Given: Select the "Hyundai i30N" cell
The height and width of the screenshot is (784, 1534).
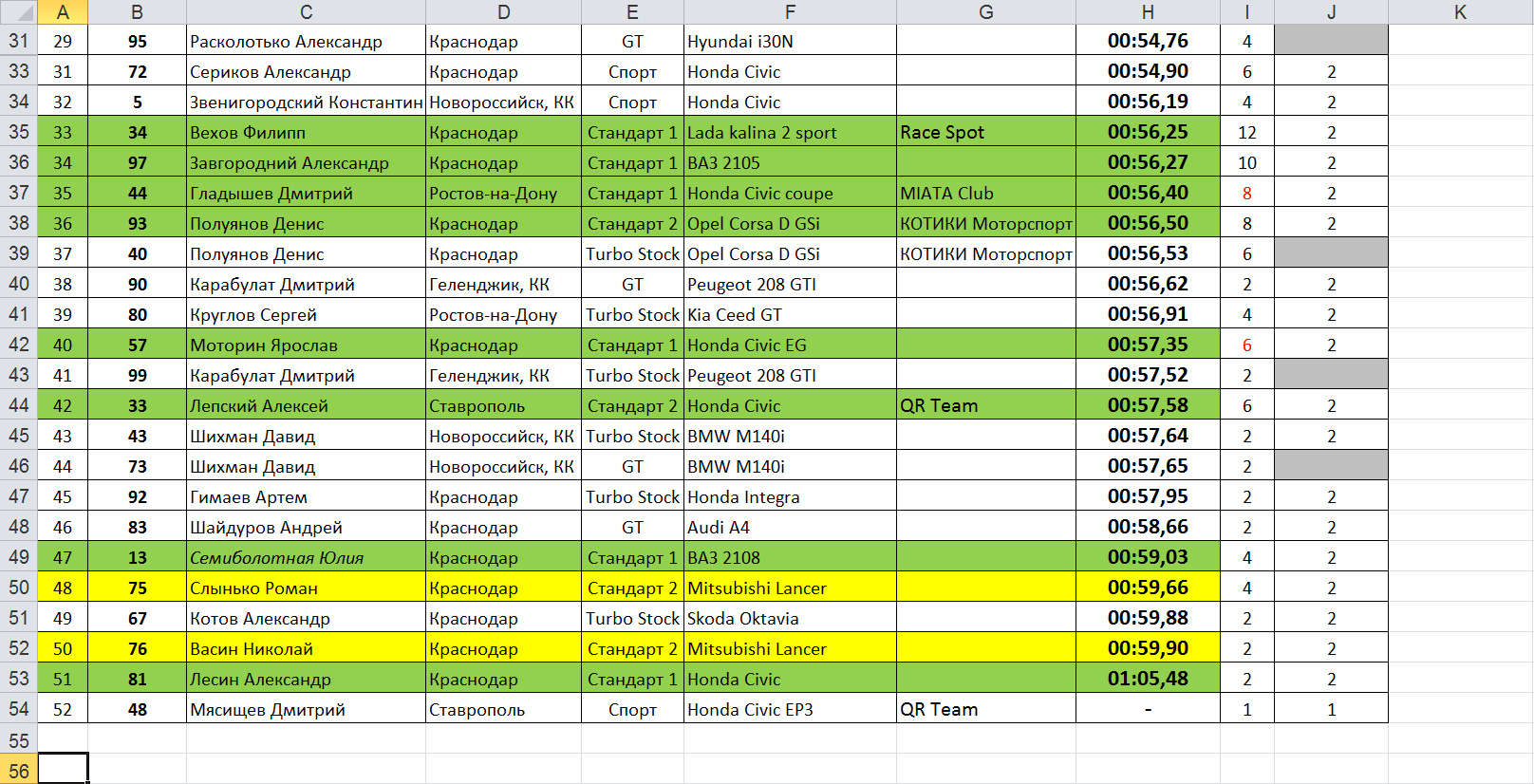Looking at the screenshot, I should point(789,41).
